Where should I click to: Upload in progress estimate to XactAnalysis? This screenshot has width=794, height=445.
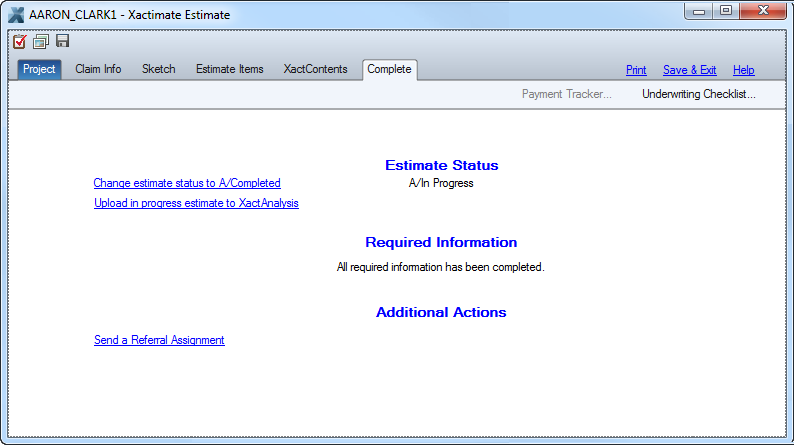click(196, 204)
